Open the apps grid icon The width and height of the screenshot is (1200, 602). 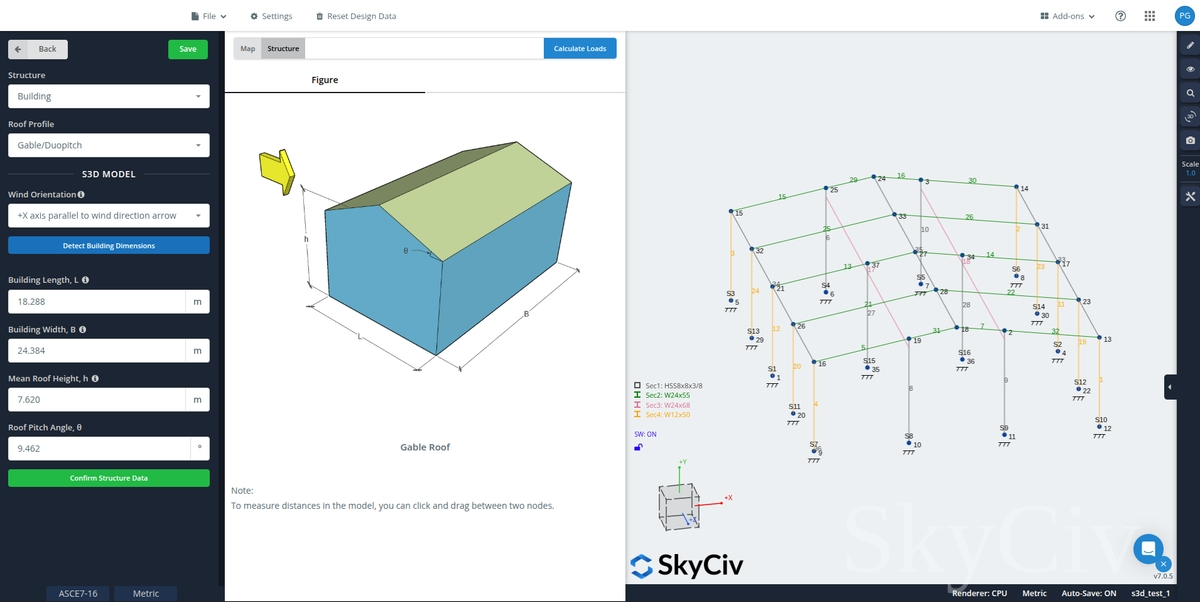coord(1150,16)
